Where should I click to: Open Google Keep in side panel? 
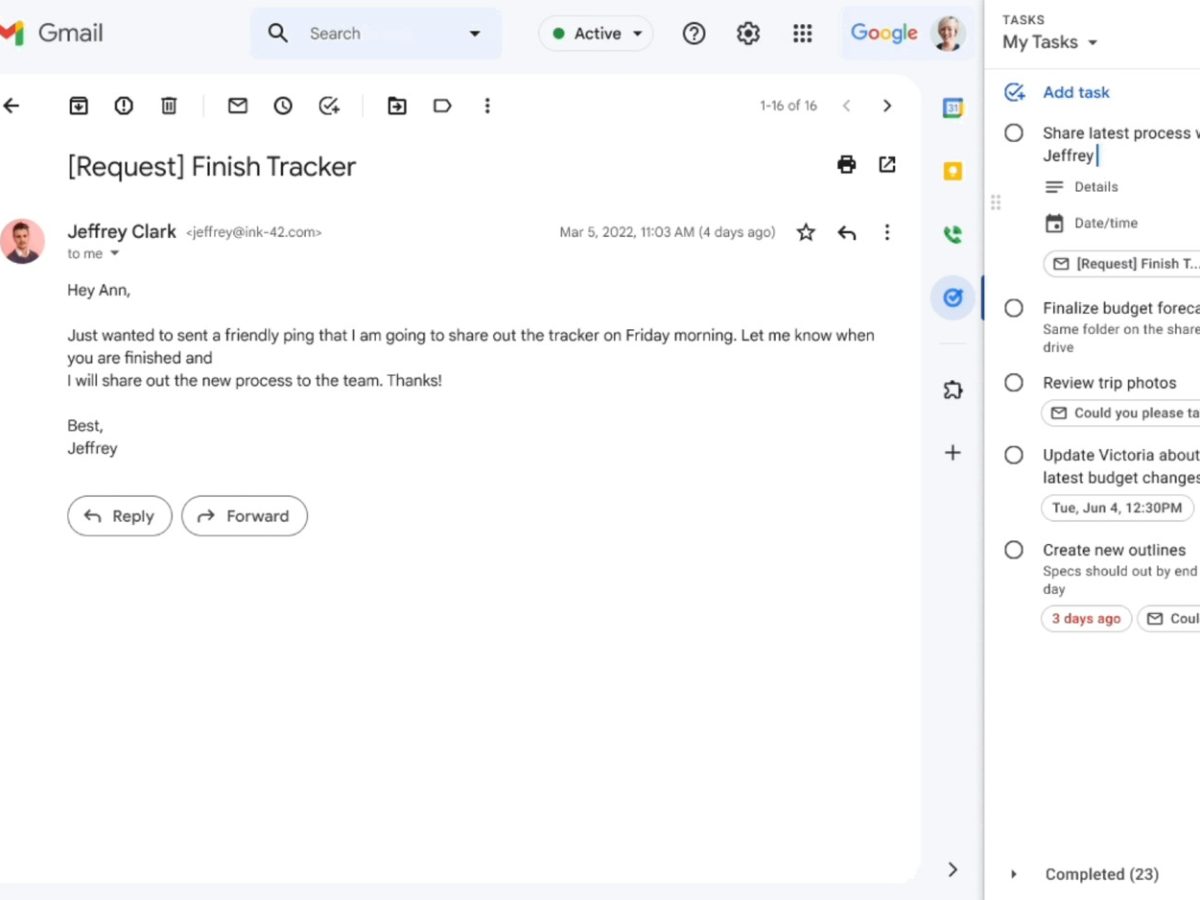(953, 172)
